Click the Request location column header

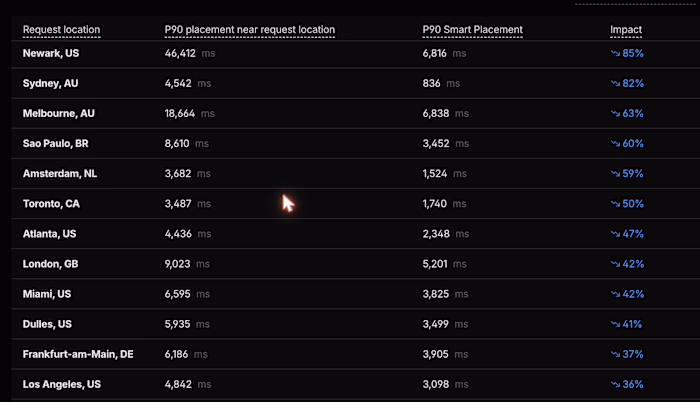(x=62, y=29)
